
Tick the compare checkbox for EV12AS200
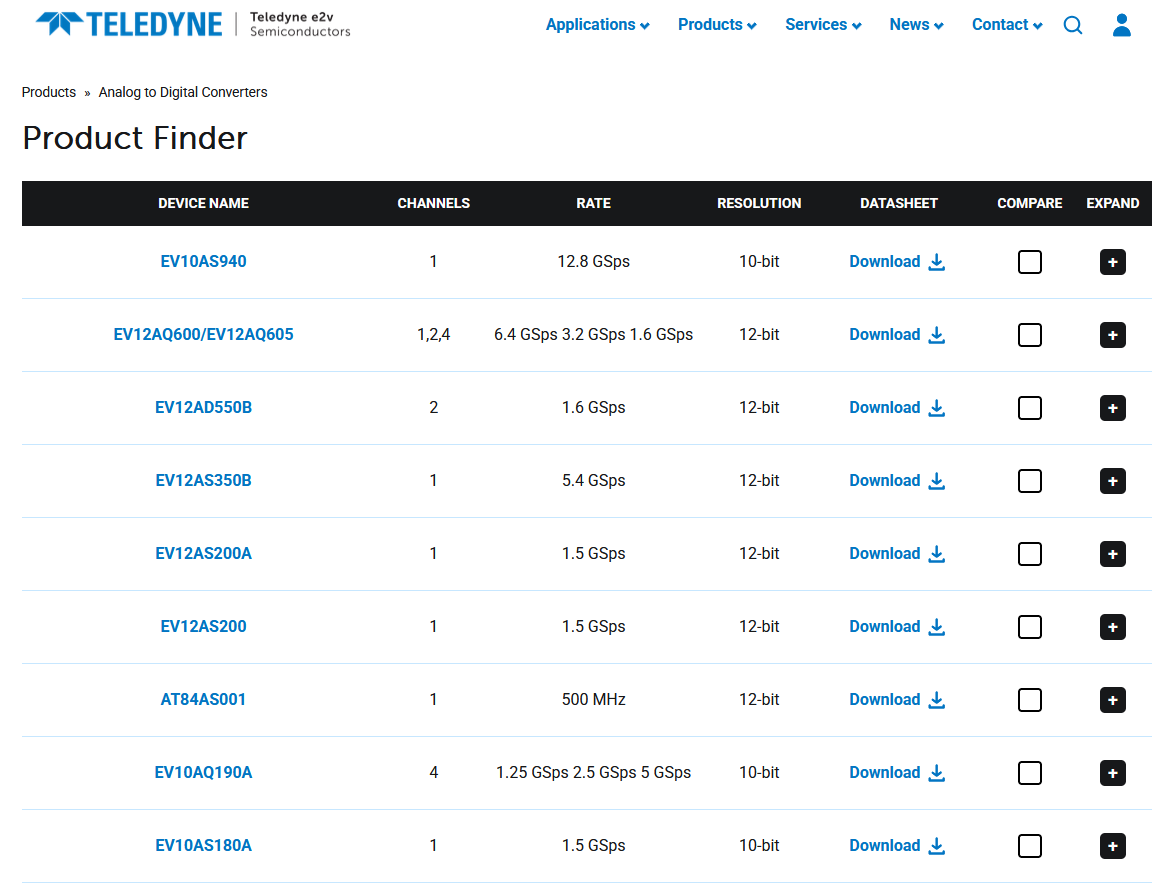[x=1029, y=627]
